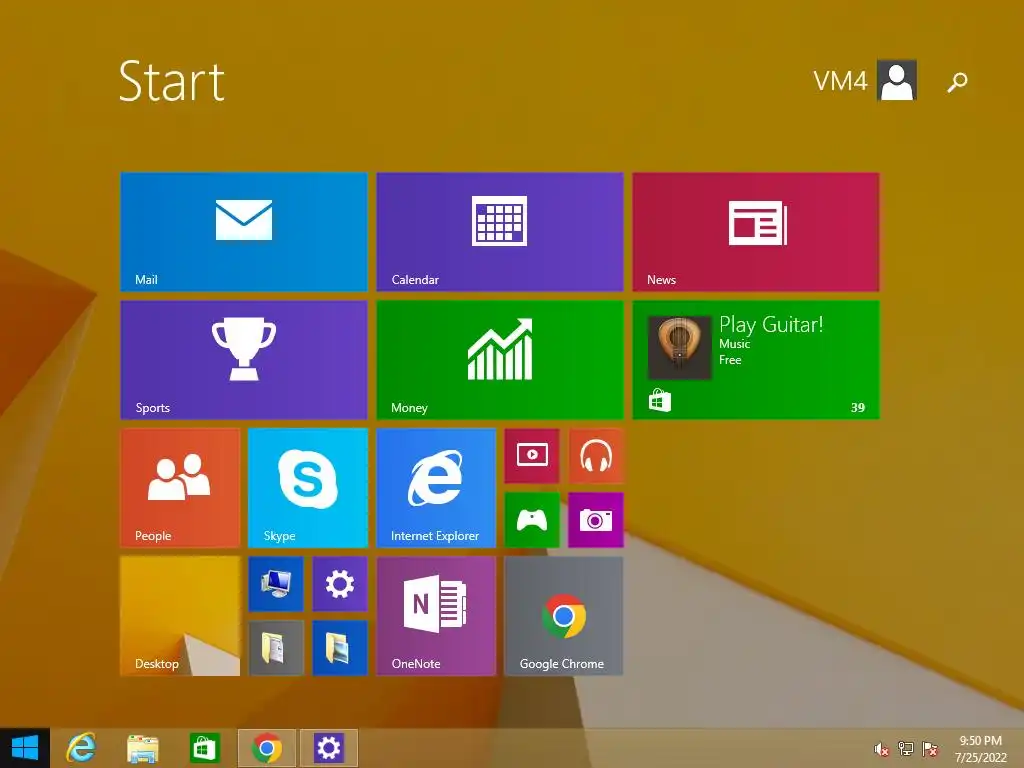Image resolution: width=1024 pixels, height=768 pixels.
Task: Open File Explorer from the taskbar
Action: click(x=142, y=748)
